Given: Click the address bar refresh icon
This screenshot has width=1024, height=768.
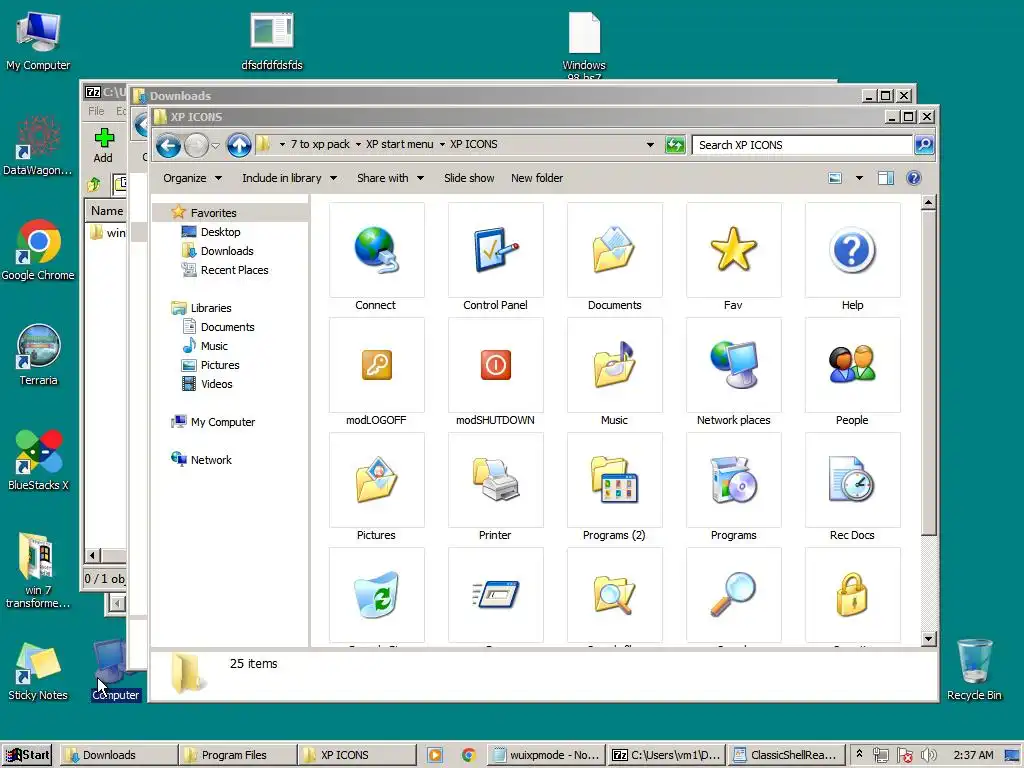Looking at the screenshot, I should tap(675, 145).
